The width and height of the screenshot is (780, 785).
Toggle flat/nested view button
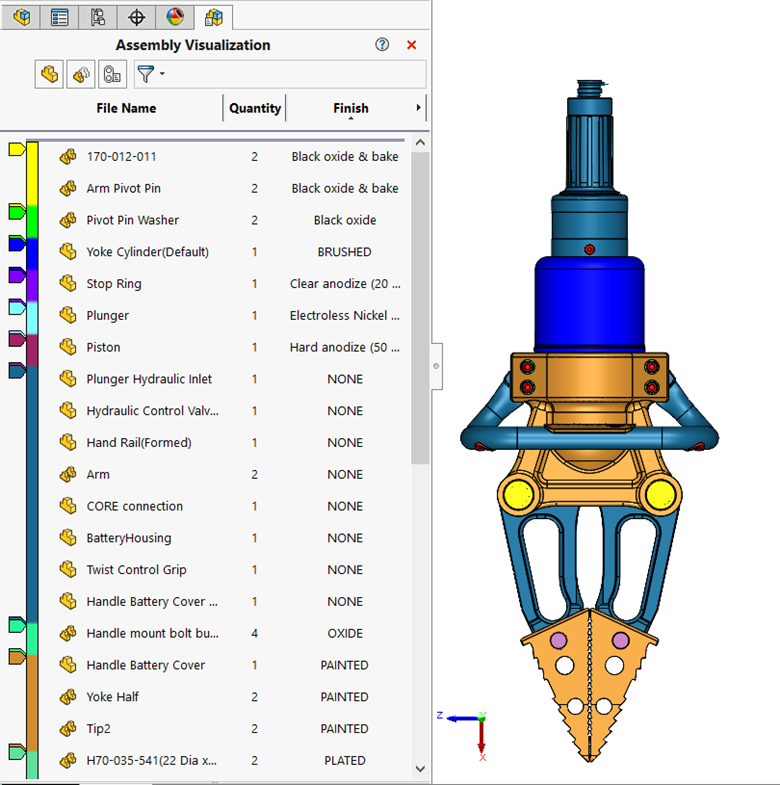coord(49,75)
